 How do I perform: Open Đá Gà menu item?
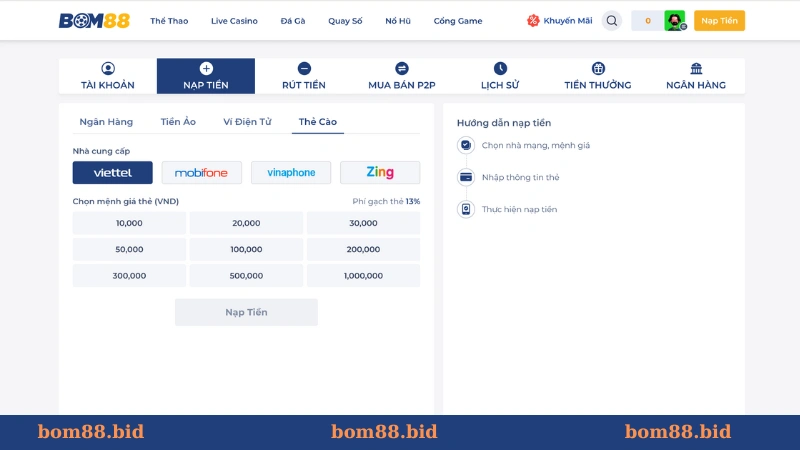[293, 21]
